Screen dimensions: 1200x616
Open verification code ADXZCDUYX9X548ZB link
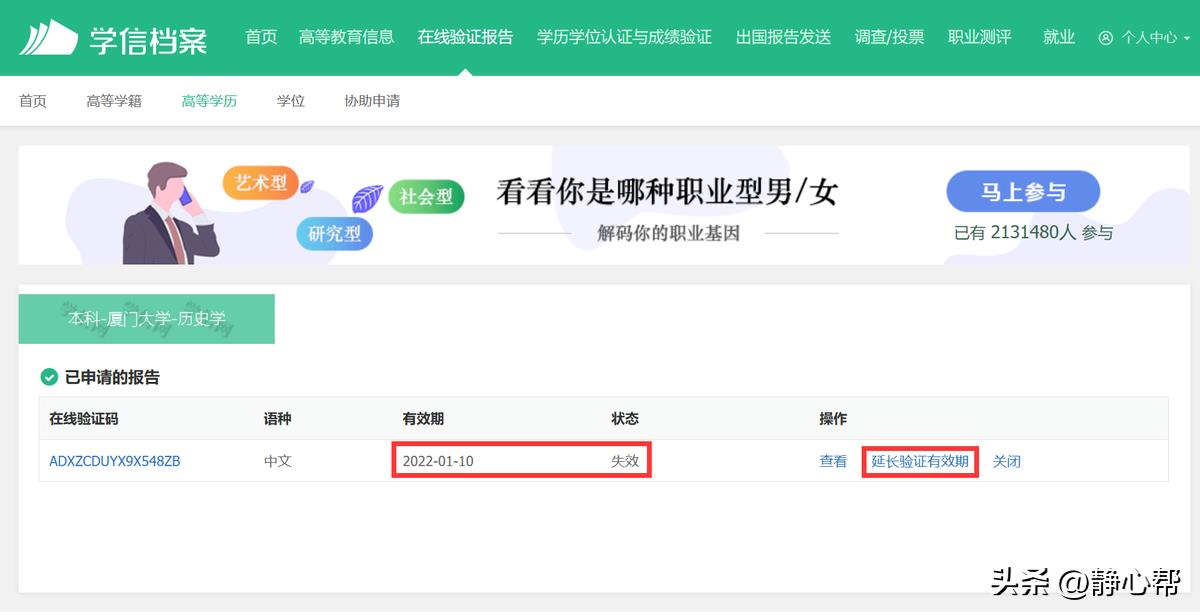coord(115,461)
